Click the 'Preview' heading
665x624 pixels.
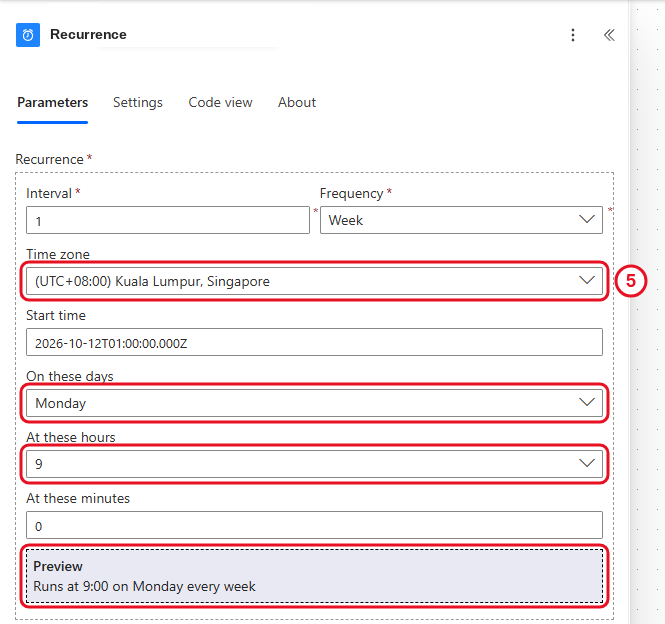58,566
